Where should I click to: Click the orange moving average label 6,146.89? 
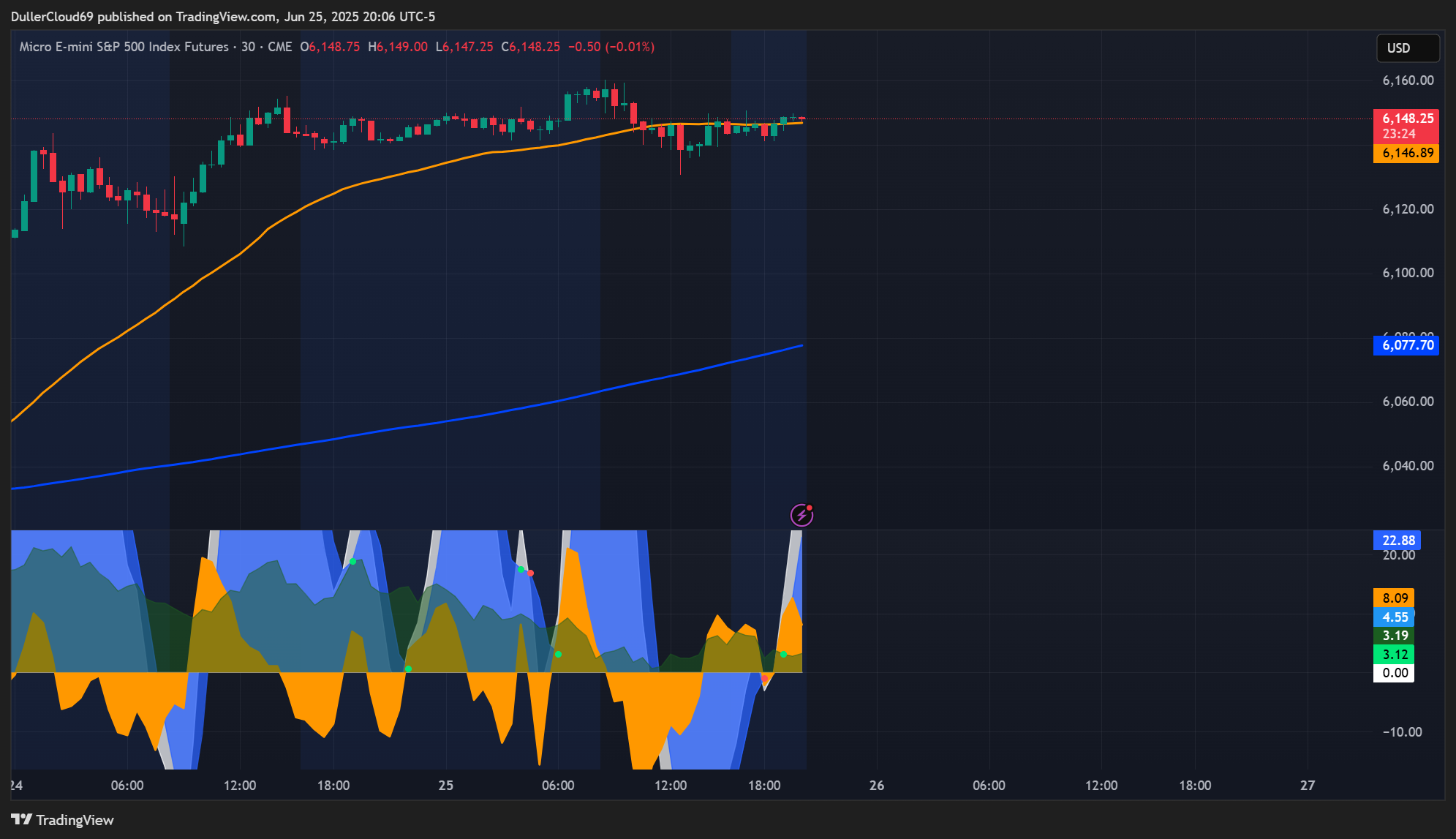(x=1406, y=153)
